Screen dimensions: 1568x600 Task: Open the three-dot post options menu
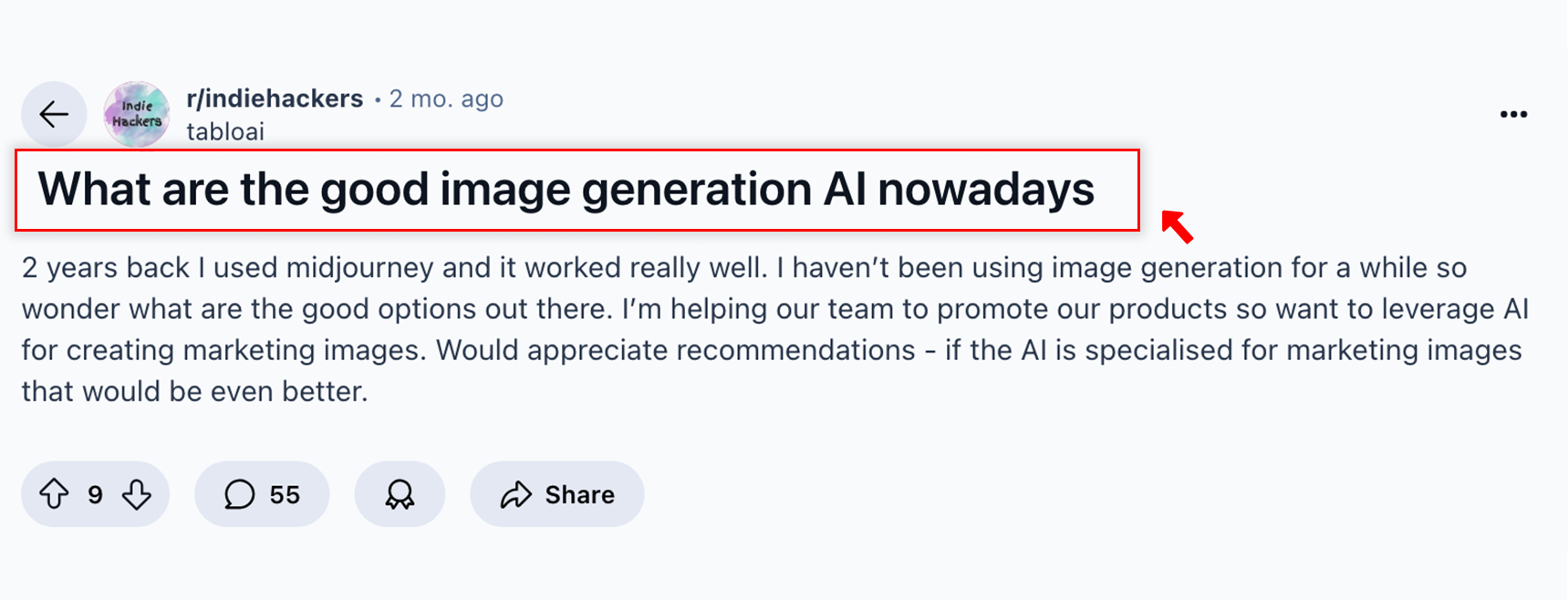coord(1513,114)
